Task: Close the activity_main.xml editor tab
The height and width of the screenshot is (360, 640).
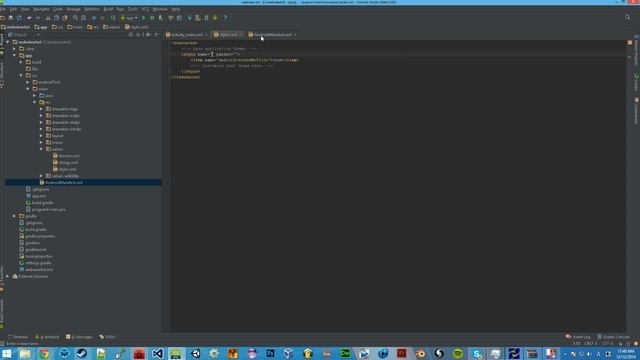Action: [206, 35]
